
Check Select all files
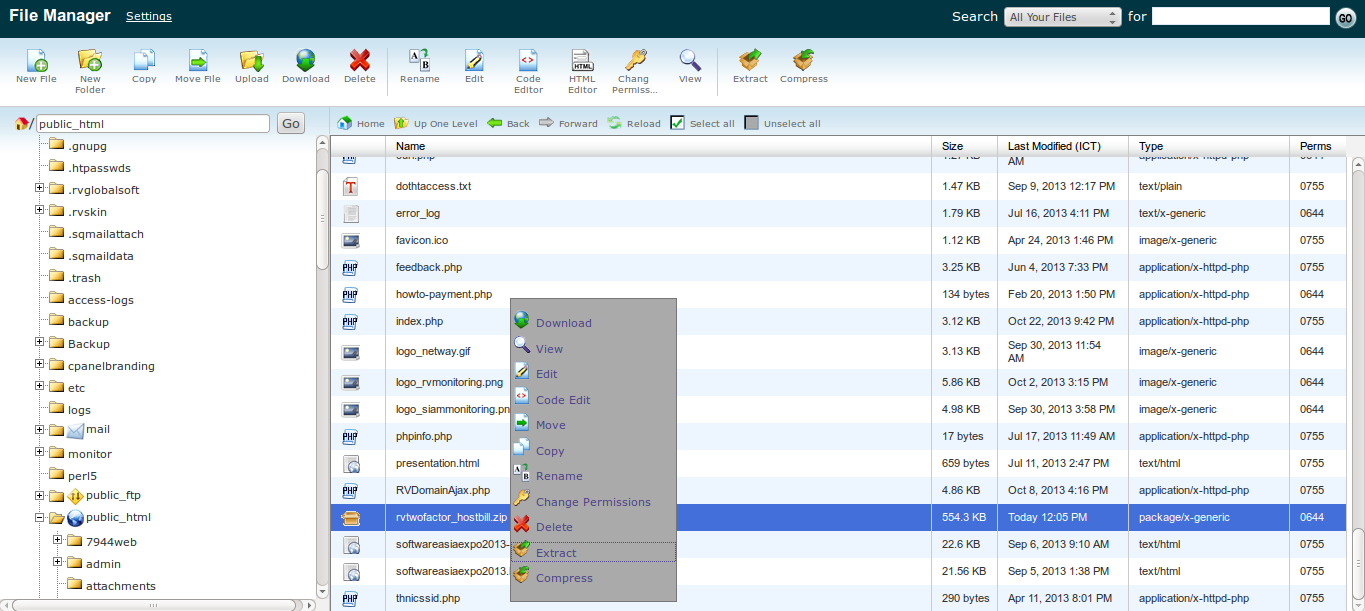click(677, 123)
